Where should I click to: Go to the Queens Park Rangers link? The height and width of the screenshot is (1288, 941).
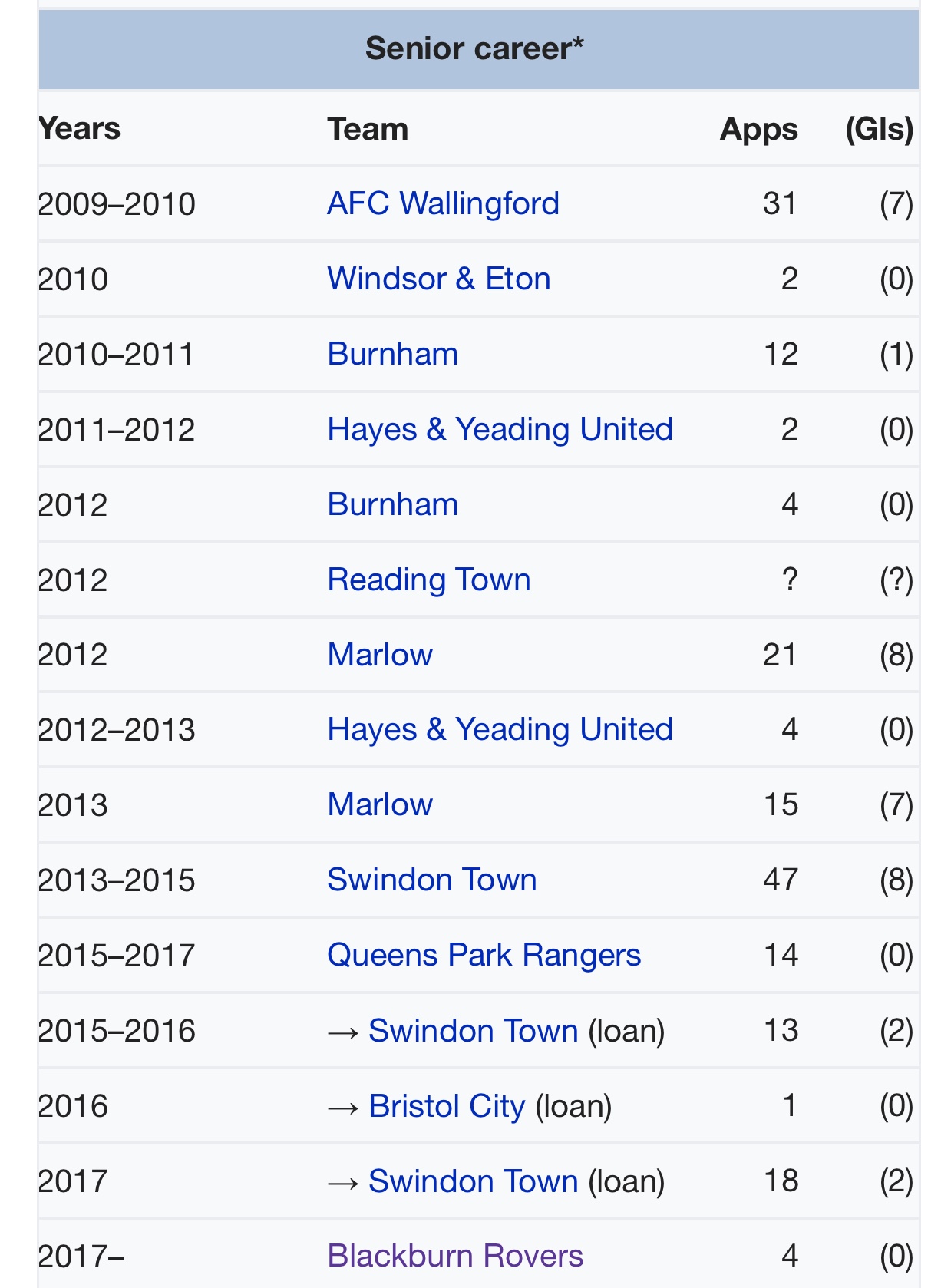(x=484, y=956)
